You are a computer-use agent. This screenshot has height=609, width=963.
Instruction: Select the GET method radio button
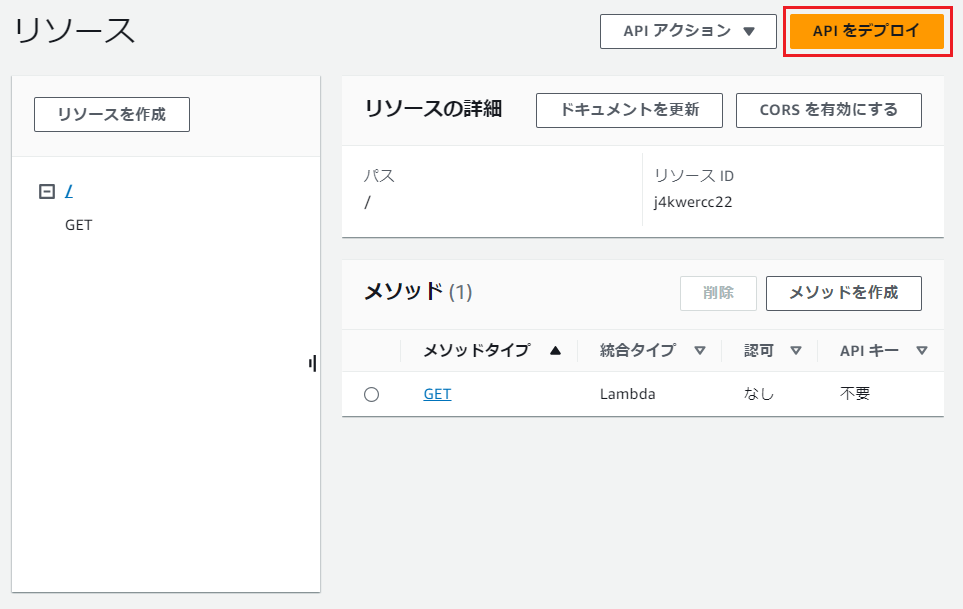click(x=372, y=394)
